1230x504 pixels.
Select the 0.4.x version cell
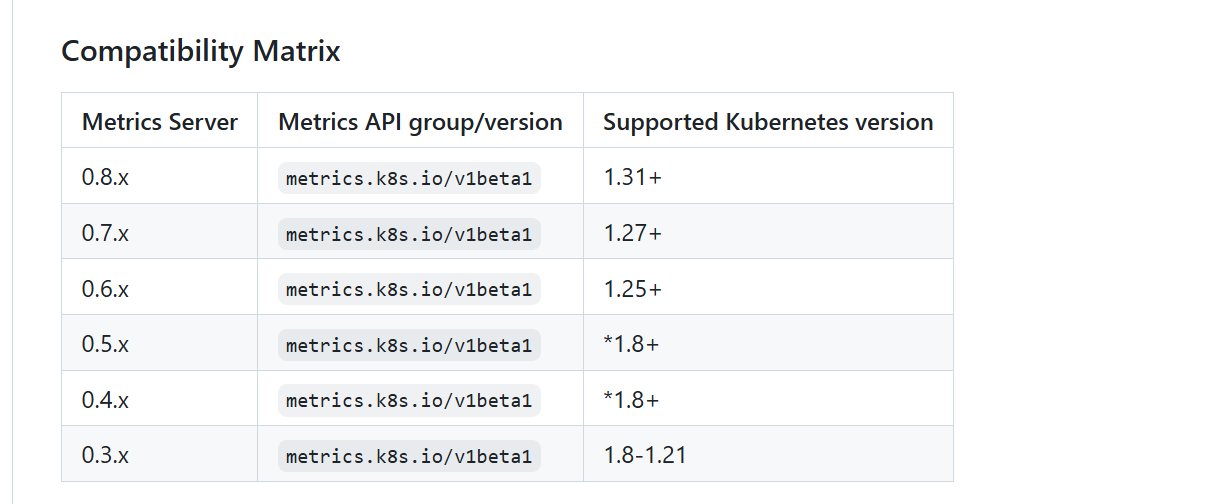click(106, 400)
